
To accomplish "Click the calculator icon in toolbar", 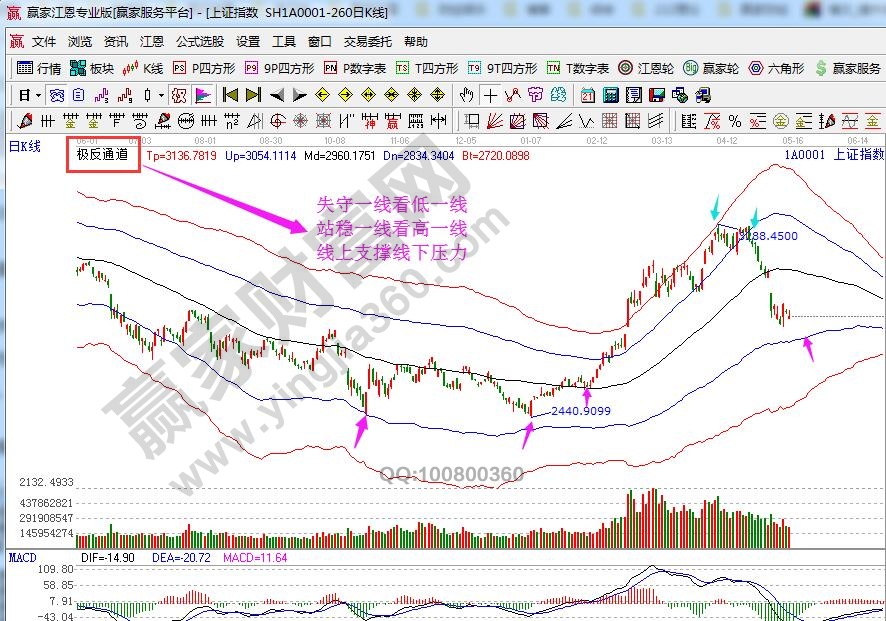I will pyautogui.click(x=608, y=95).
